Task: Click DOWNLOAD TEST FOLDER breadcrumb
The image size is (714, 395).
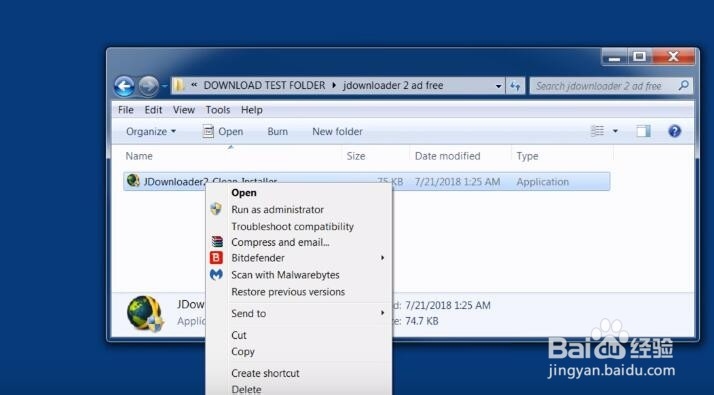Action: [x=264, y=85]
